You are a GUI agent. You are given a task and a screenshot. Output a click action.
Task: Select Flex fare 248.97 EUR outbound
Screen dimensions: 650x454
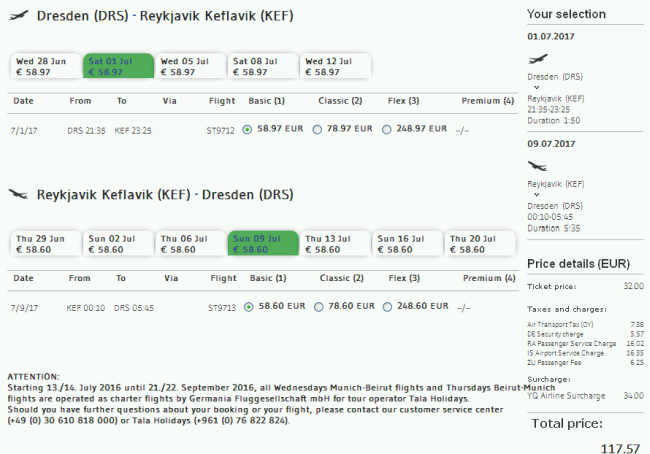point(387,130)
